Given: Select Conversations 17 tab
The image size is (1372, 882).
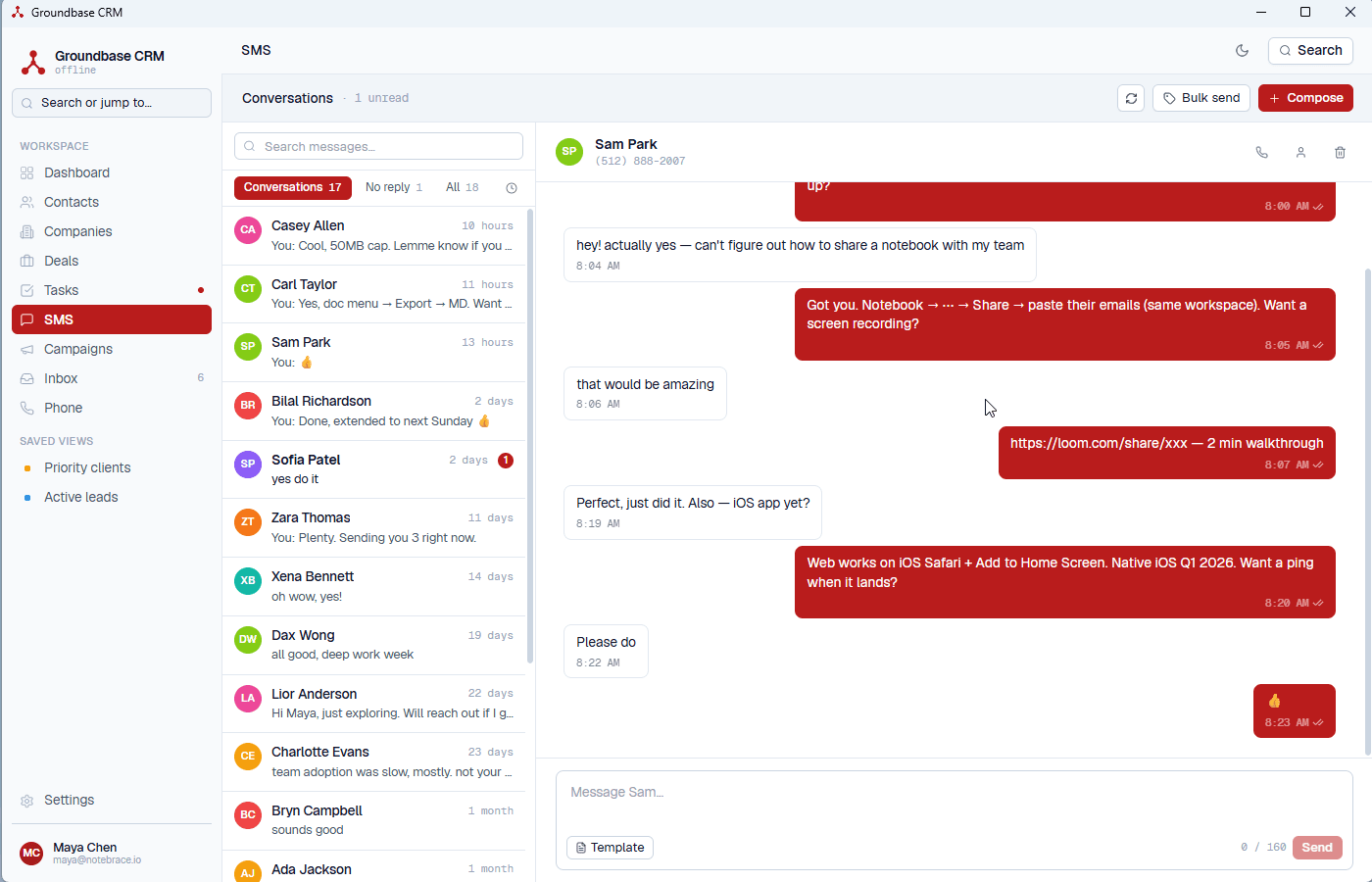Looking at the screenshot, I should click(292, 187).
